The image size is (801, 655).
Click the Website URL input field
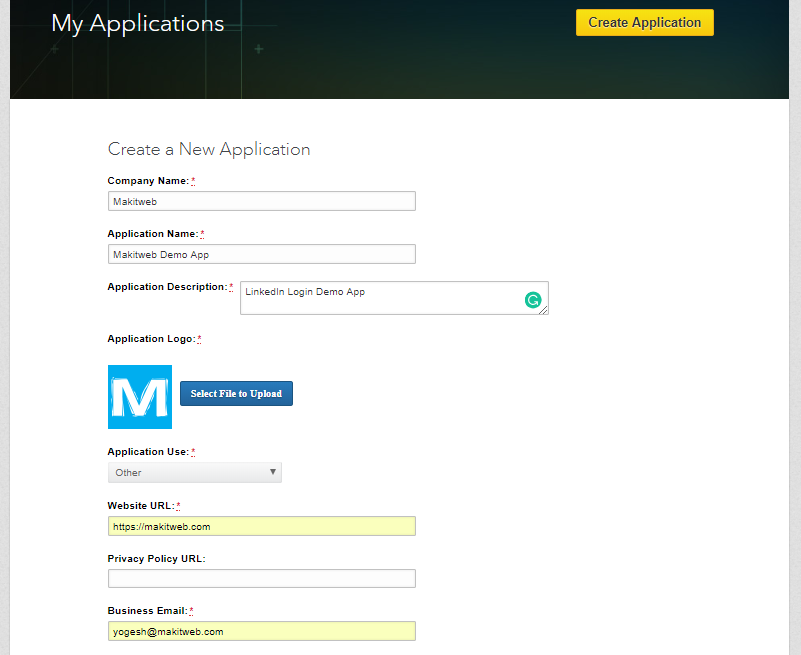pos(262,526)
